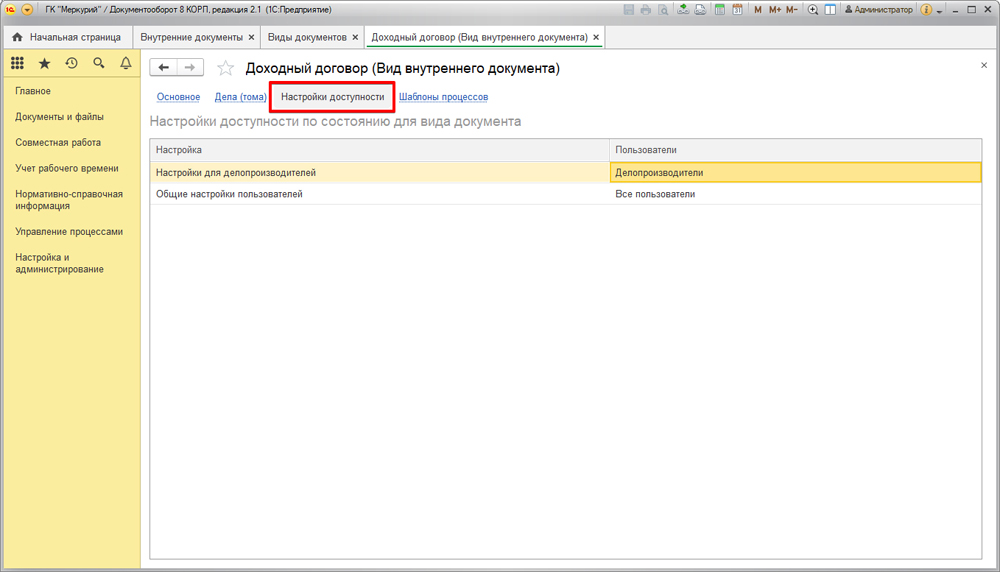The width and height of the screenshot is (1000, 572).
Task: Open the Шаблоны процессов link
Action: (x=443, y=97)
